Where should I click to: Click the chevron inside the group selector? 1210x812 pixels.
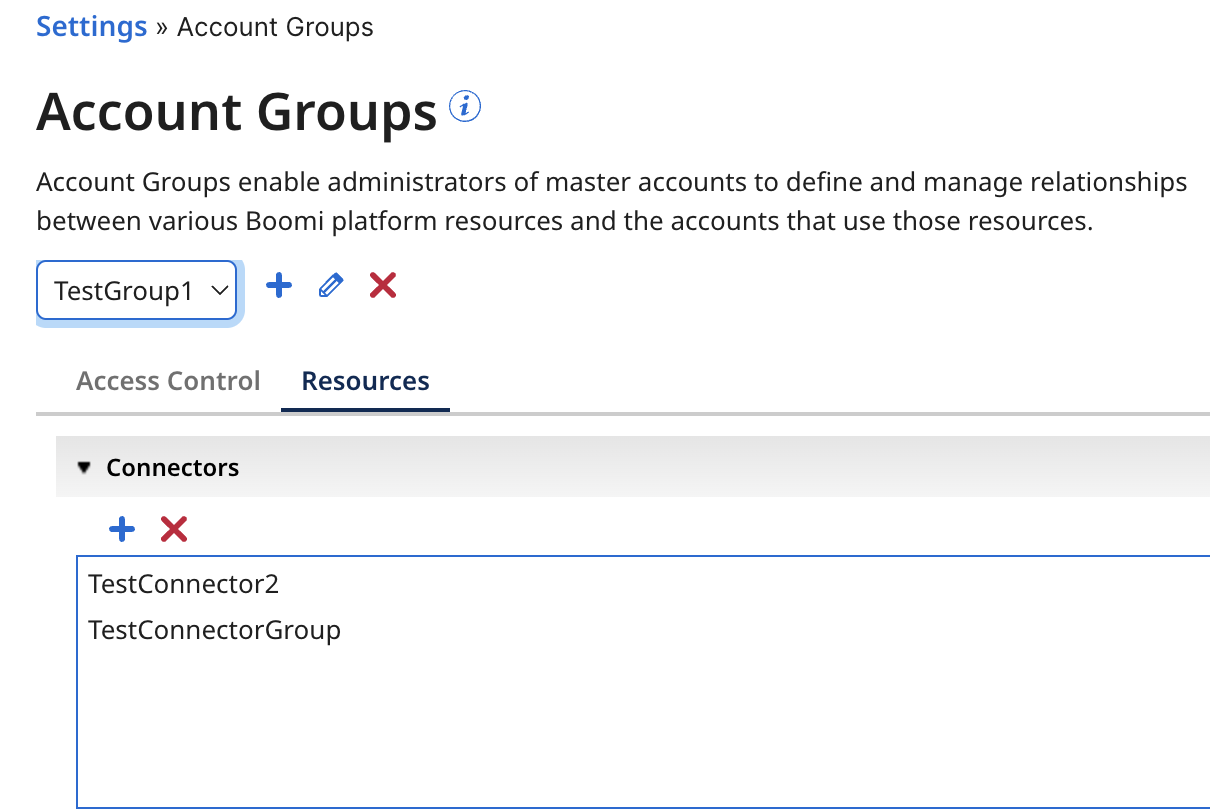(x=219, y=289)
